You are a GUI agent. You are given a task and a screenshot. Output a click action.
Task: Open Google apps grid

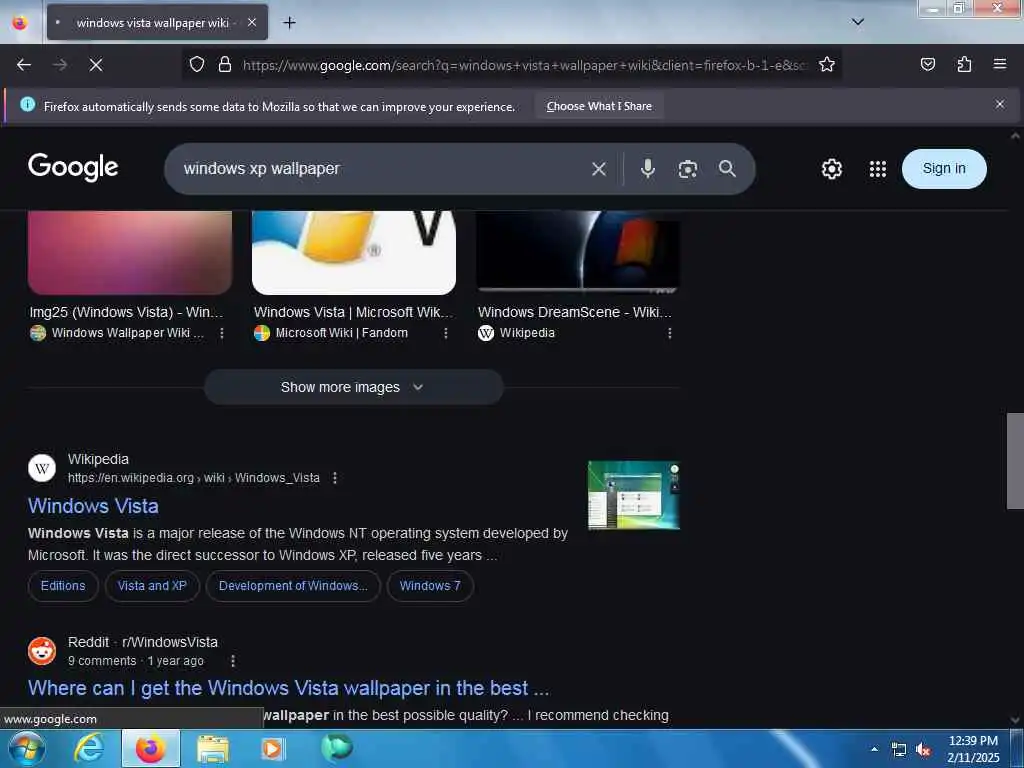click(878, 169)
